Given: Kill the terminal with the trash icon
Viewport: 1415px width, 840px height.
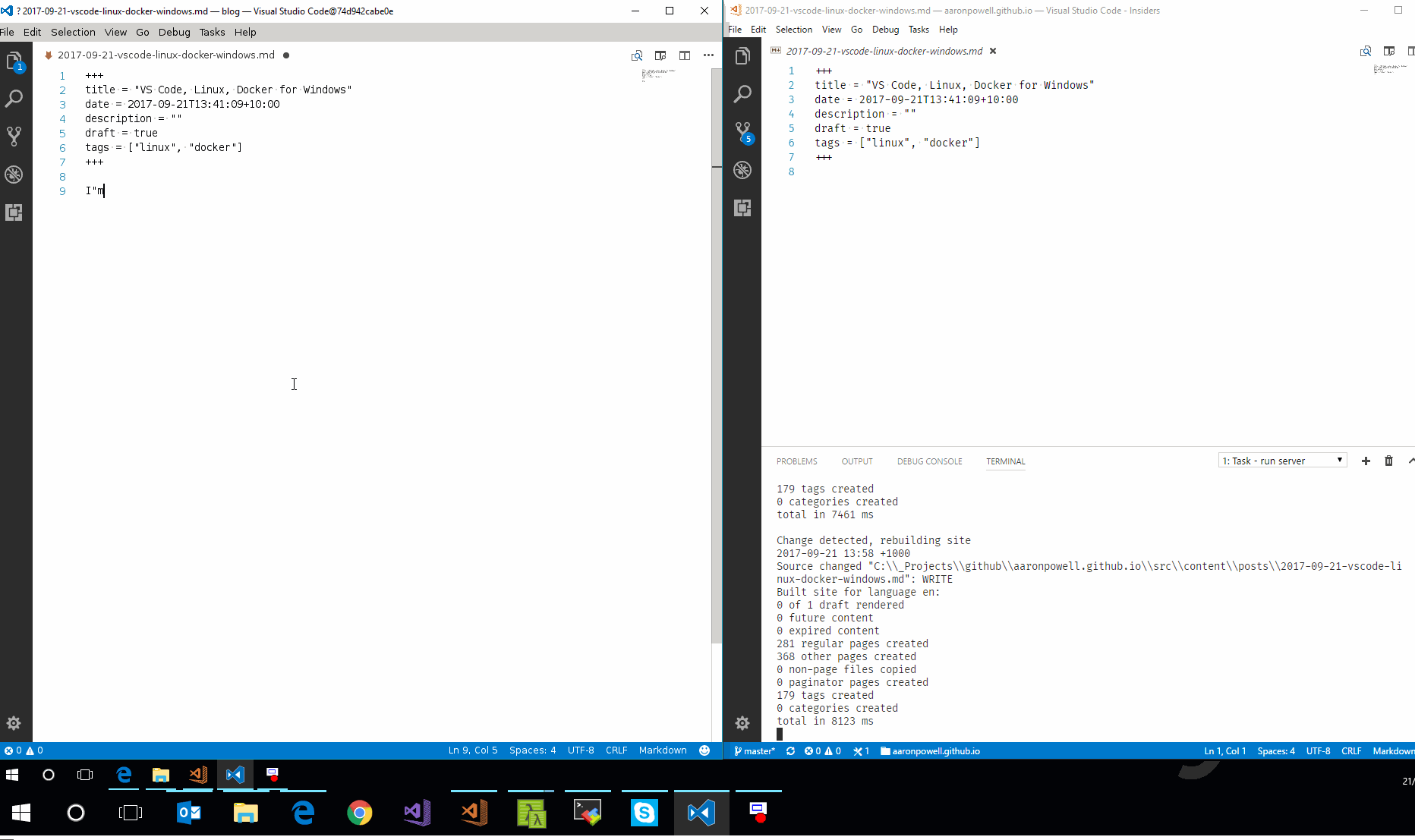Looking at the screenshot, I should [1388, 461].
